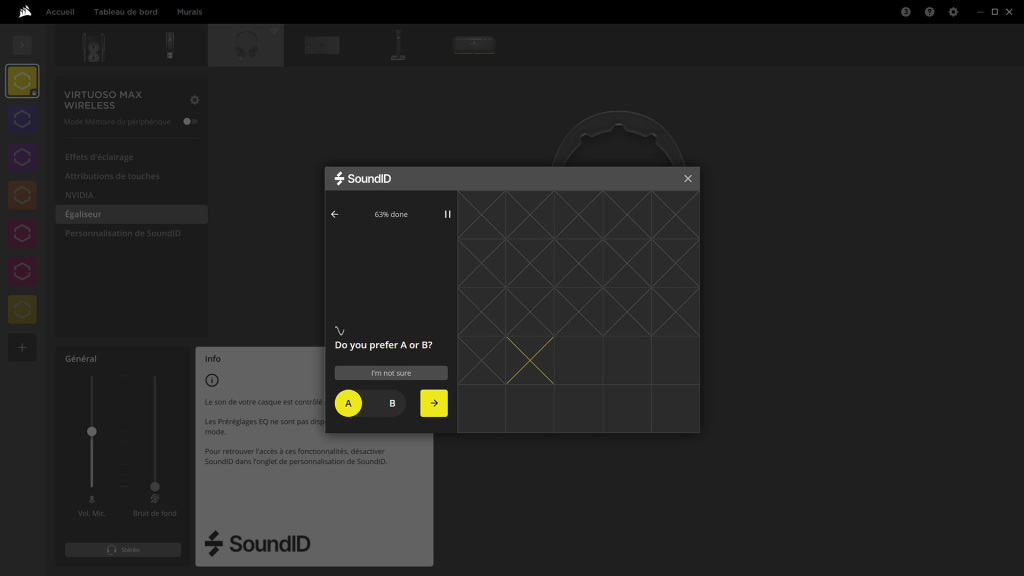Select the orange profile icon
Image resolution: width=1024 pixels, height=576 pixels.
coord(22,195)
